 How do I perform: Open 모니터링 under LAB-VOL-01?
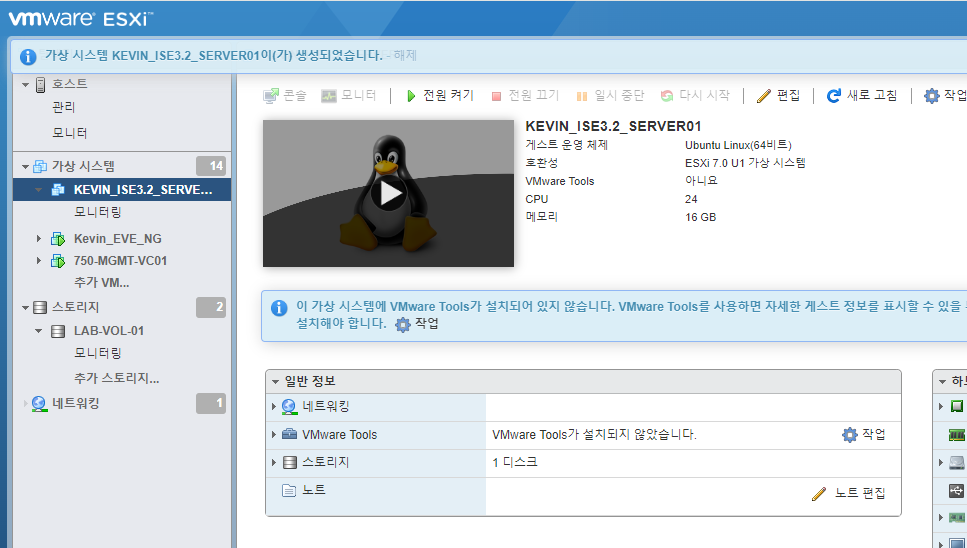(97, 353)
